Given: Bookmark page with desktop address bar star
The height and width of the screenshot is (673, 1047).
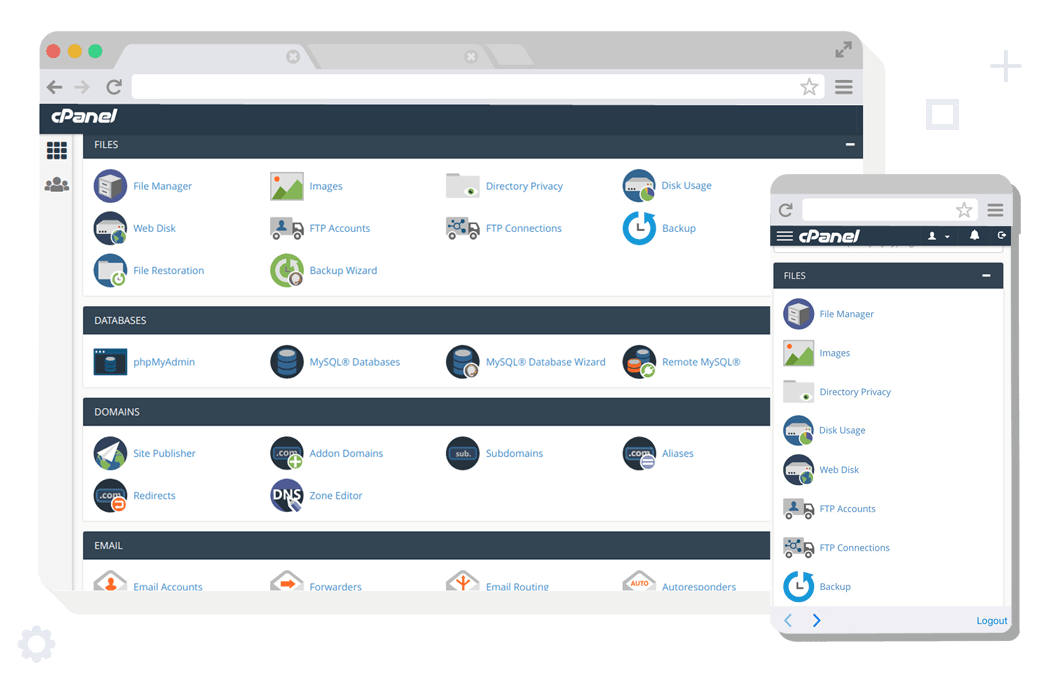Looking at the screenshot, I should point(809,87).
